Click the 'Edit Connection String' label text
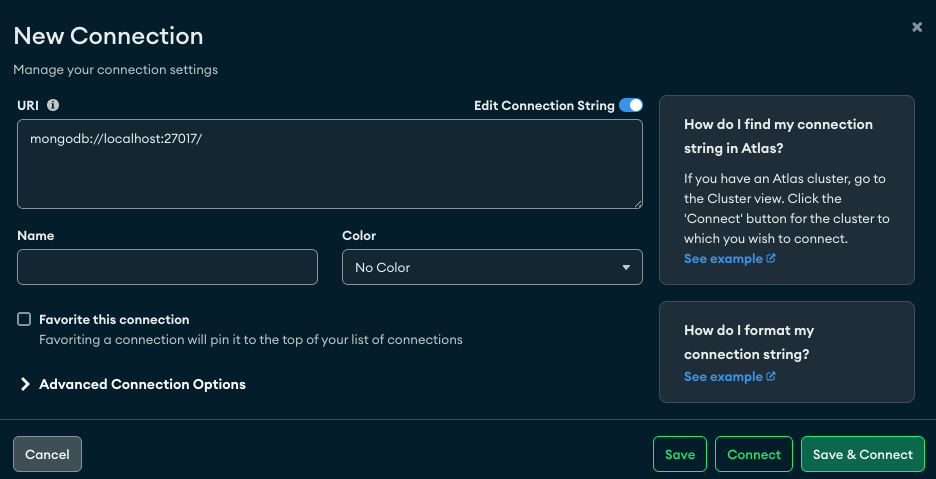Screen dimensions: 936x479 point(543,105)
